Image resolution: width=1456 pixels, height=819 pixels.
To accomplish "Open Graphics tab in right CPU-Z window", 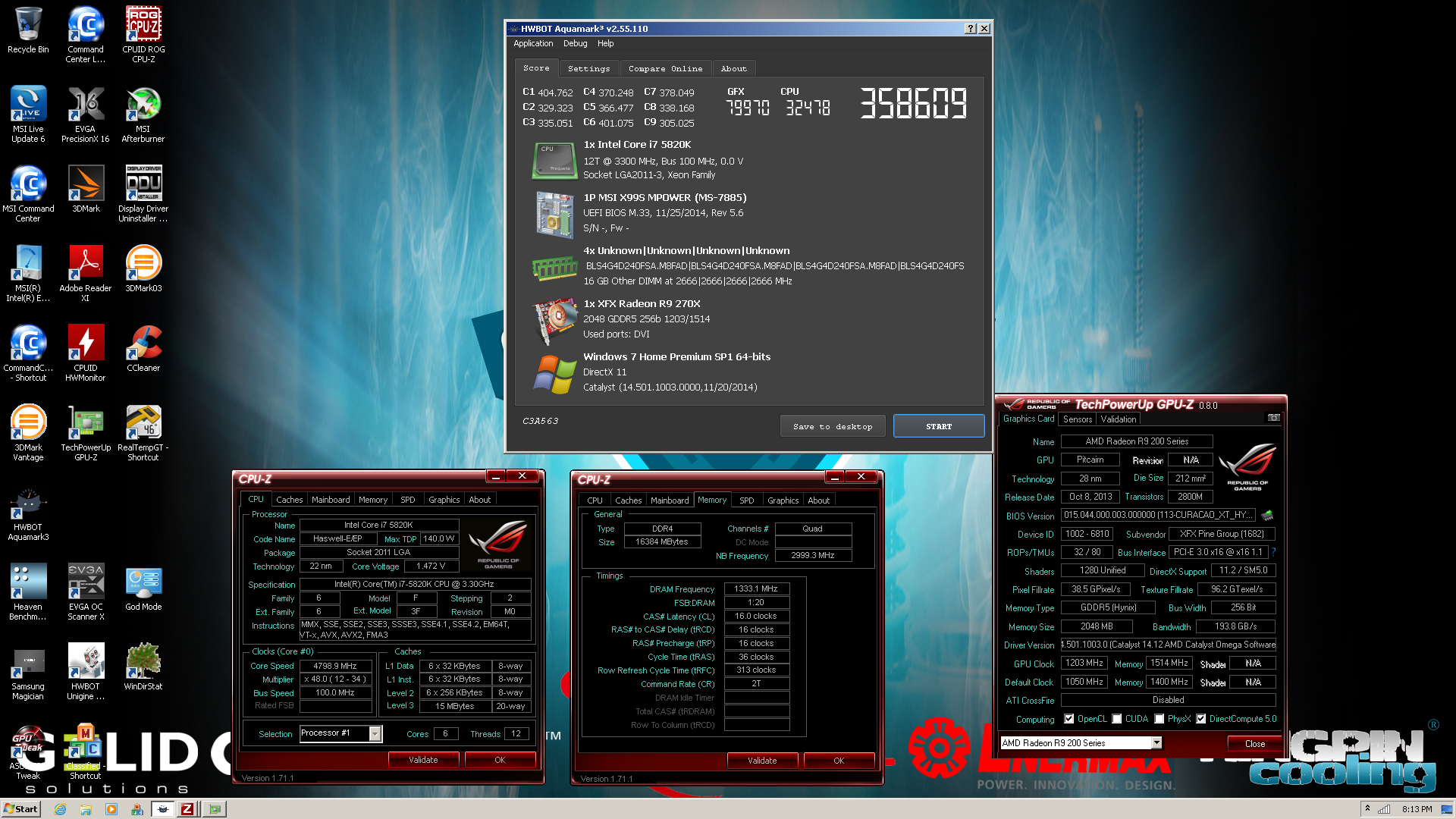I will click(x=783, y=500).
